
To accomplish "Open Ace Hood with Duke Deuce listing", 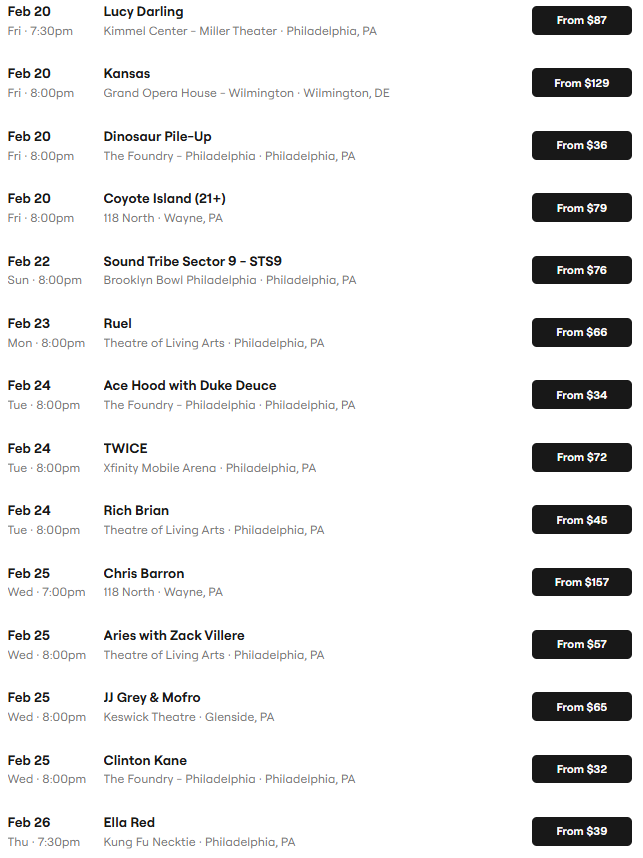I will click(x=190, y=385).
